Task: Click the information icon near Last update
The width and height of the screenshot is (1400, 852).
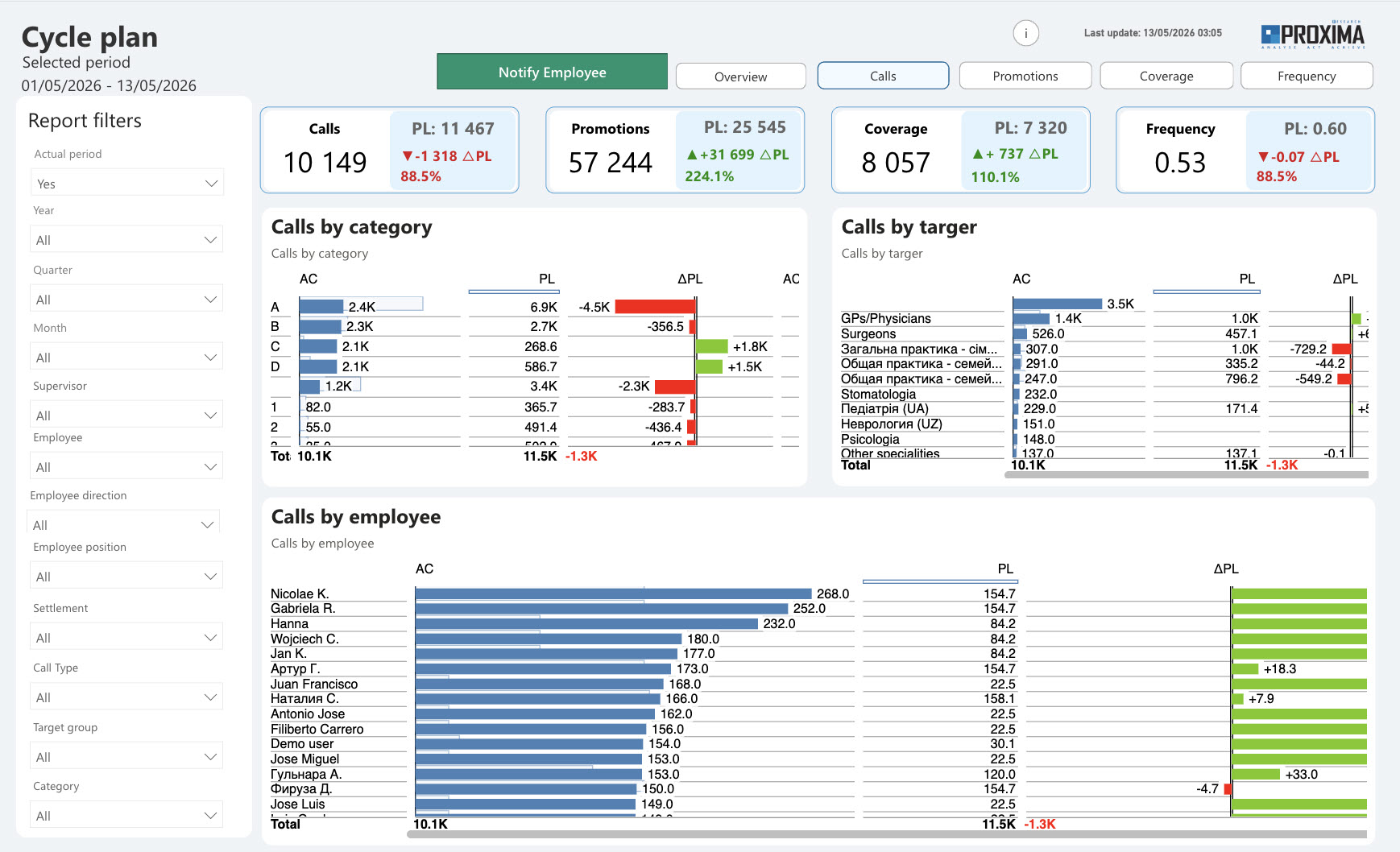Action: click(x=1025, y=33)
